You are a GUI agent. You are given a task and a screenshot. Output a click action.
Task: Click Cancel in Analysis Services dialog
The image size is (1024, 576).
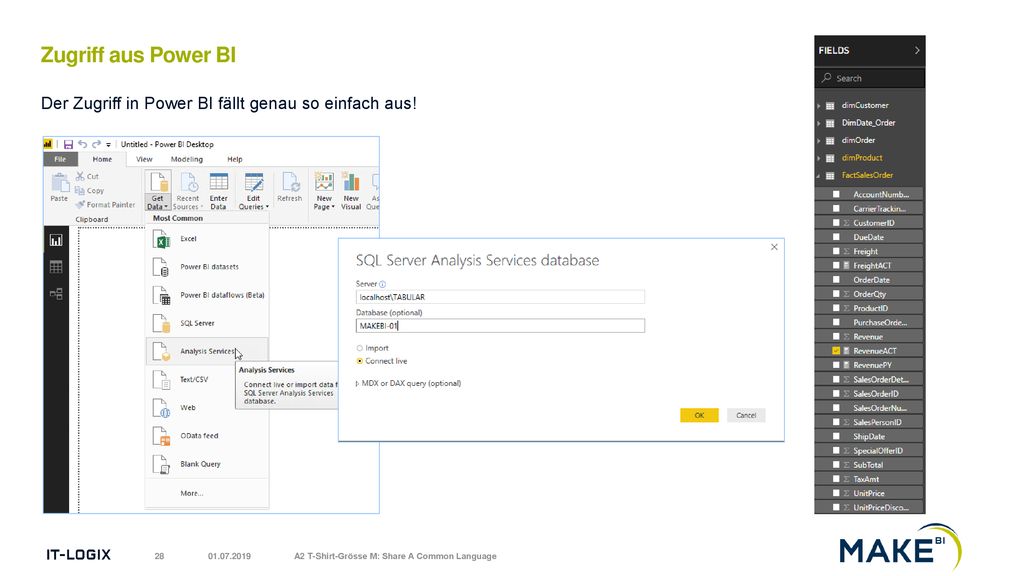coord(746,415)
